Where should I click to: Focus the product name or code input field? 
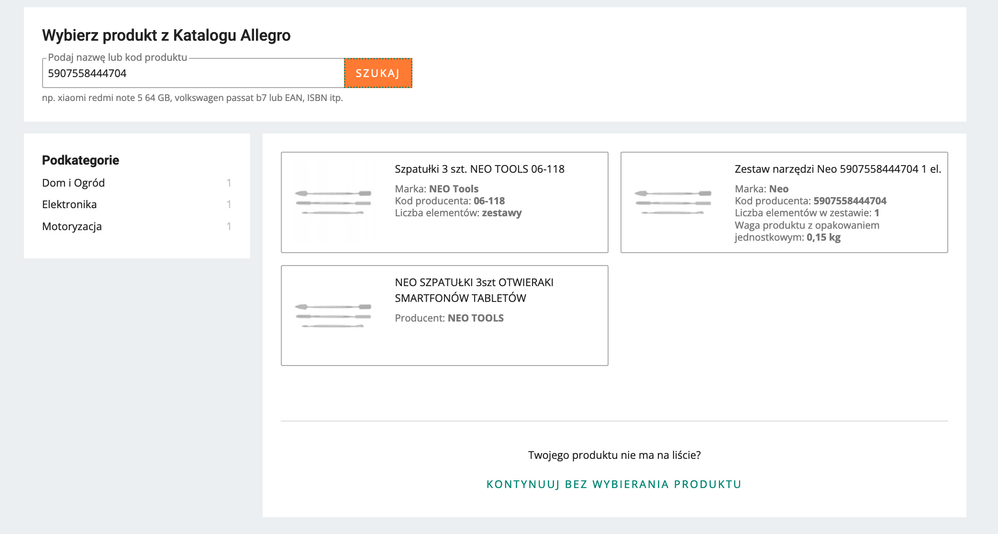point(193,73)
